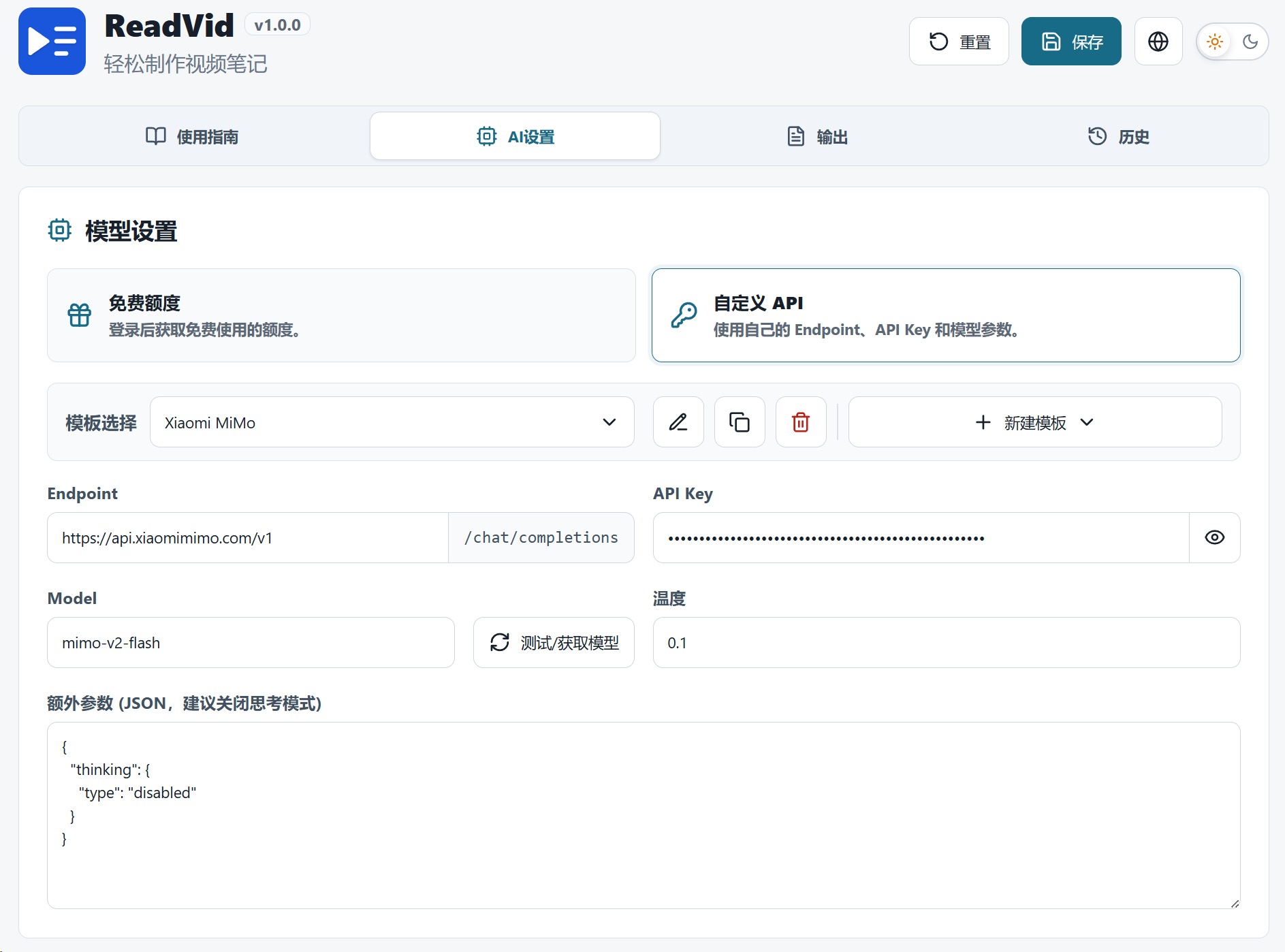Click the 温度 value field
Image resolution: width=1285 pixels, height=952 pixels.
pos(947,643)
